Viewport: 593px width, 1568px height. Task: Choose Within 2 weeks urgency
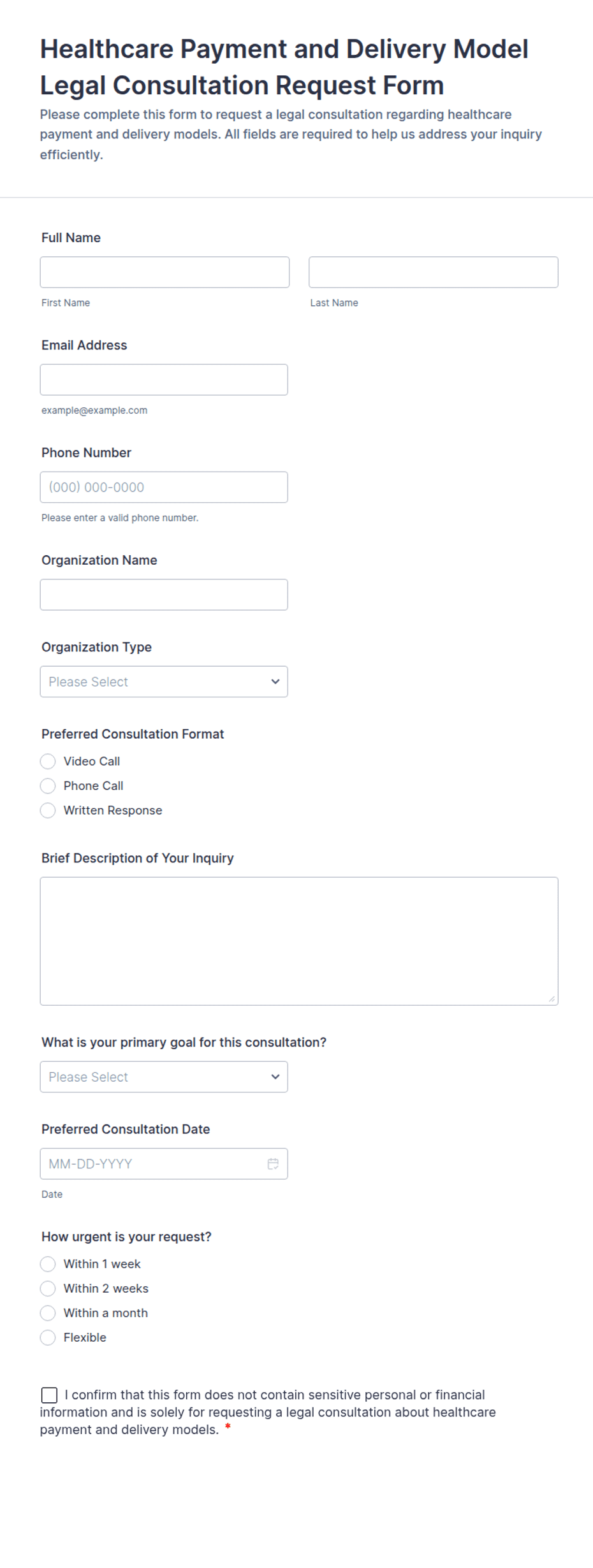(x=48, y=1288)
